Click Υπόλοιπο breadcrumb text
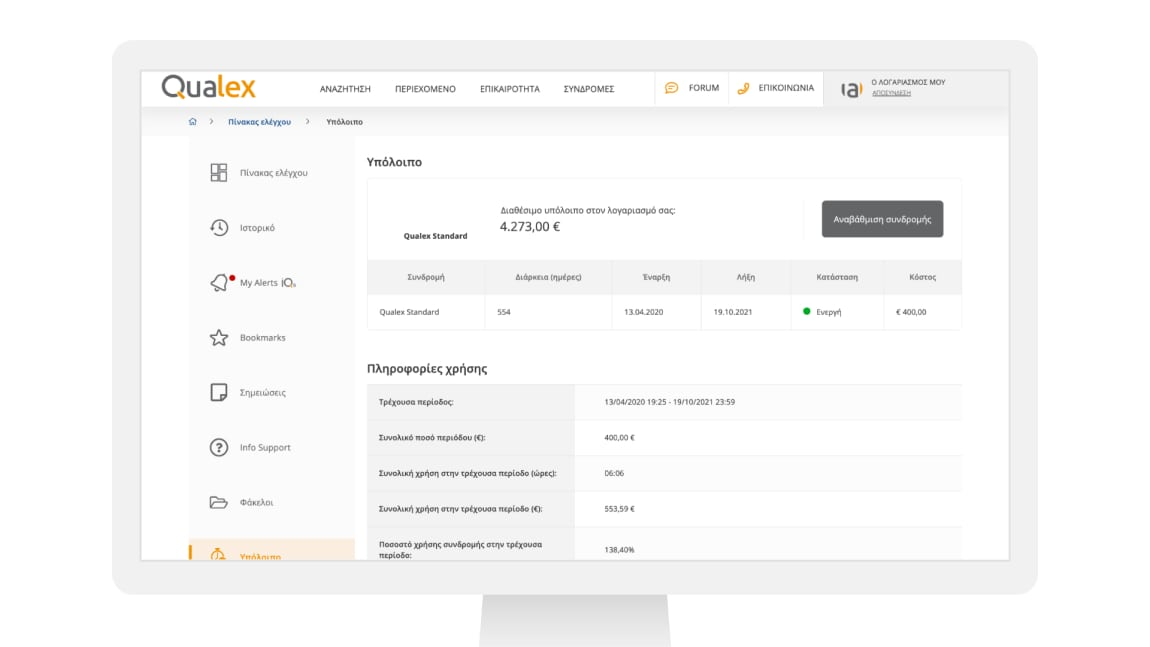The width and height of the screenshot is (1150, 647). 344,122
